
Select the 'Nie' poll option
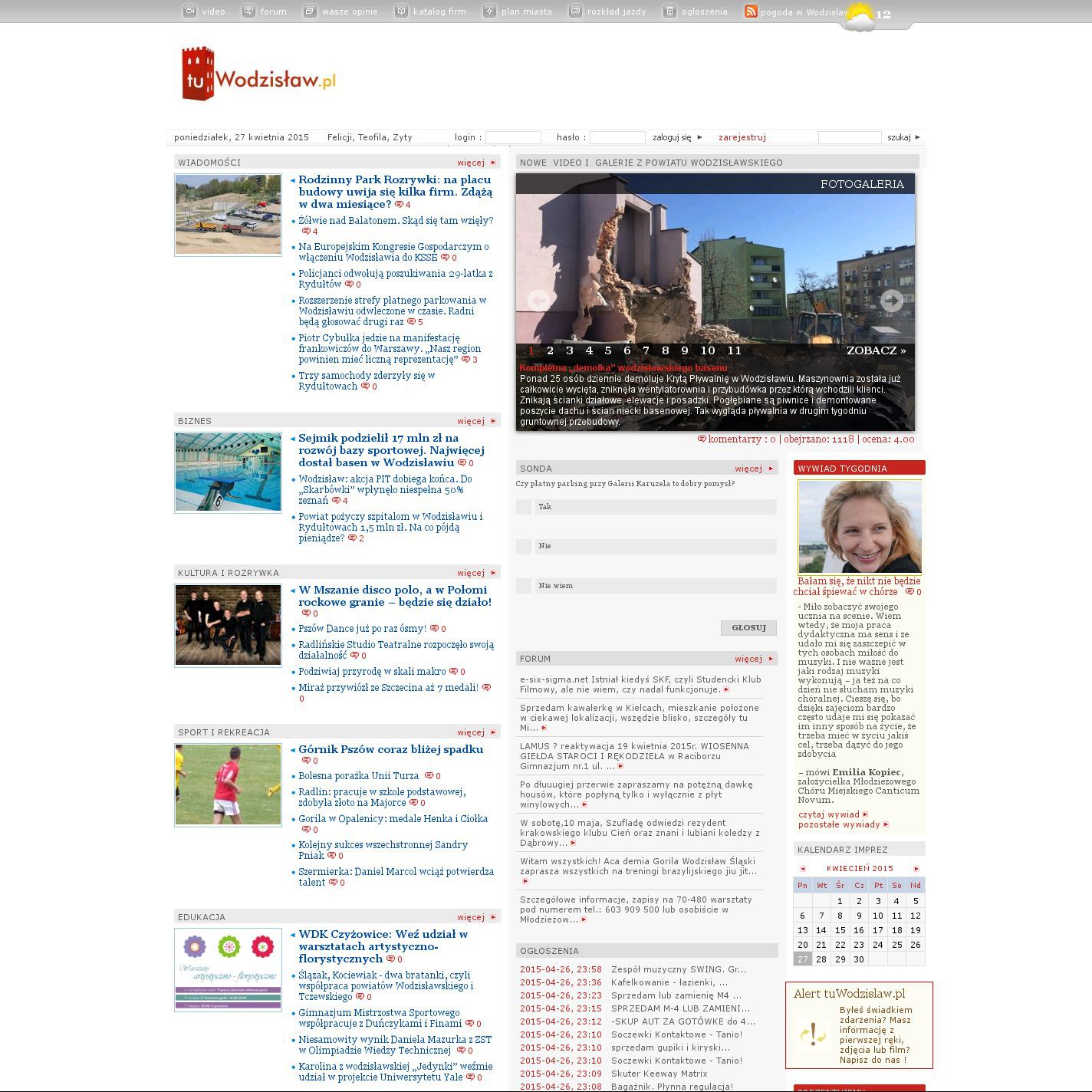point(524,546)
